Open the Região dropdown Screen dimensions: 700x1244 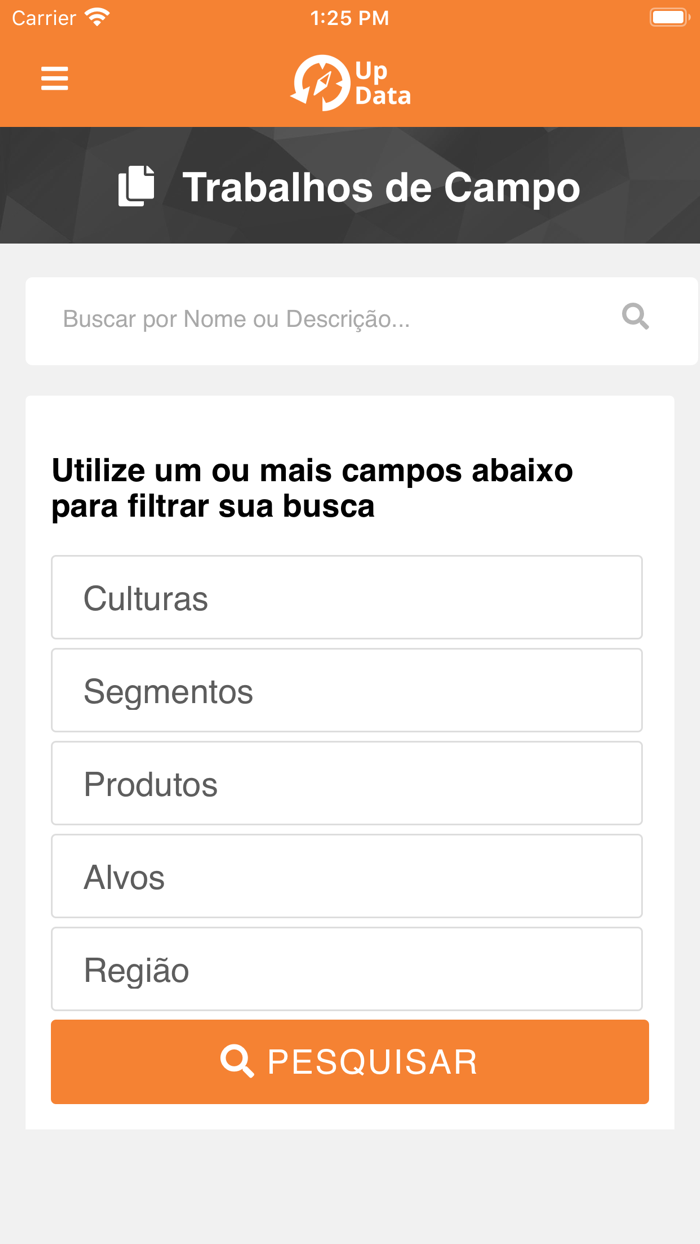[347, 968]
